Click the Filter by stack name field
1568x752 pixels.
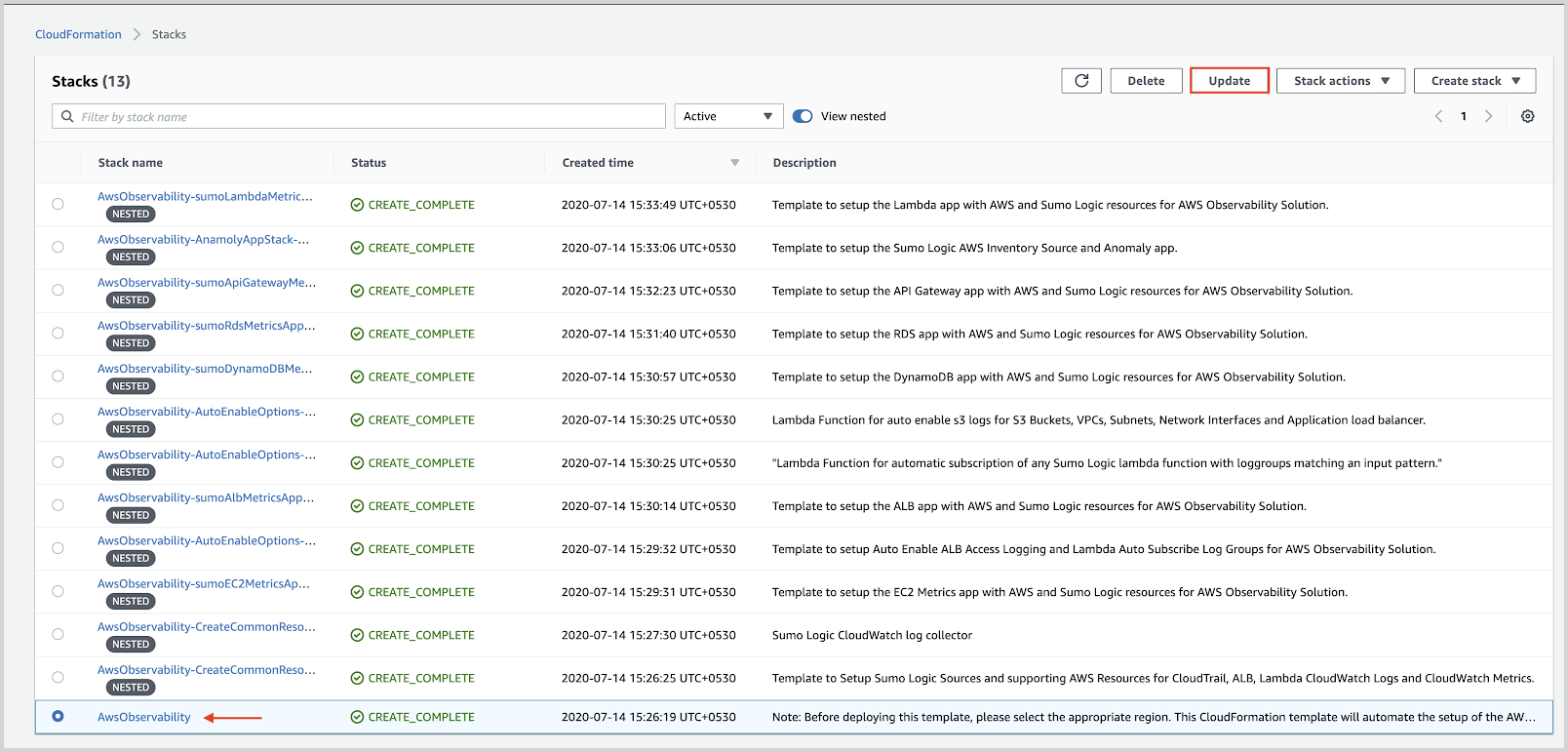point(371,117)
